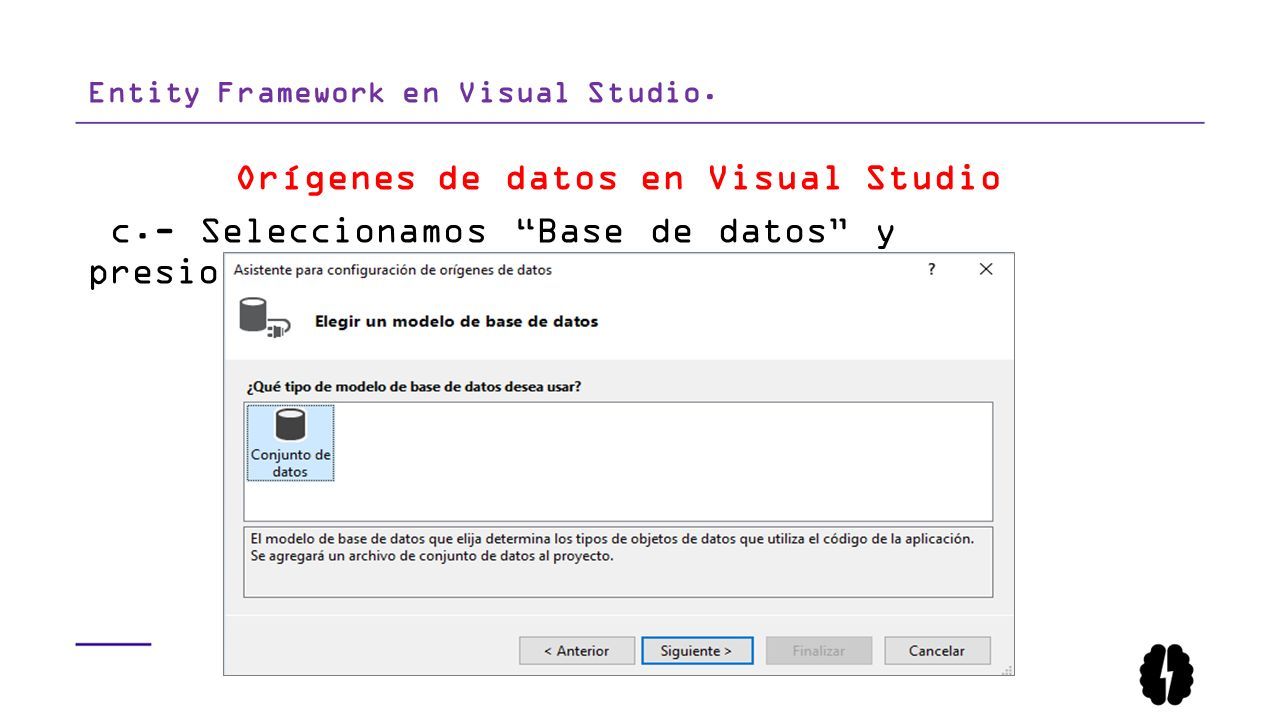Close the Asistente para configuración dialog
1280x720 pixels.
pos(986,269)
